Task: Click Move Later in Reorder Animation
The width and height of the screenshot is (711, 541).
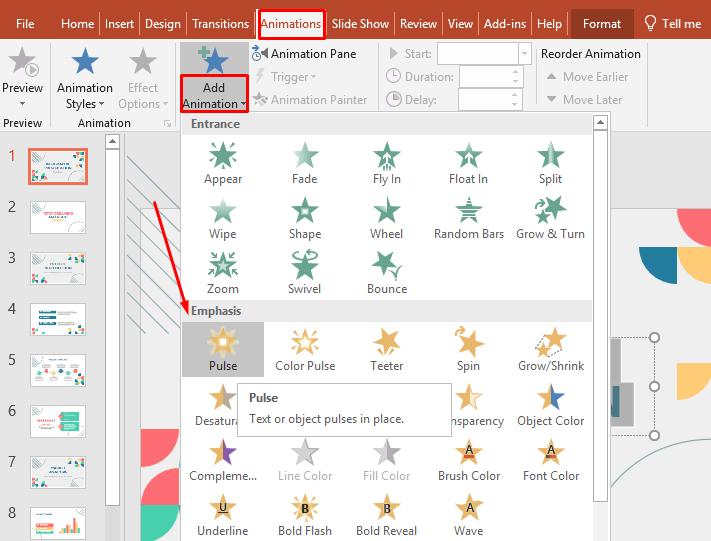Action: pos(585,99)
